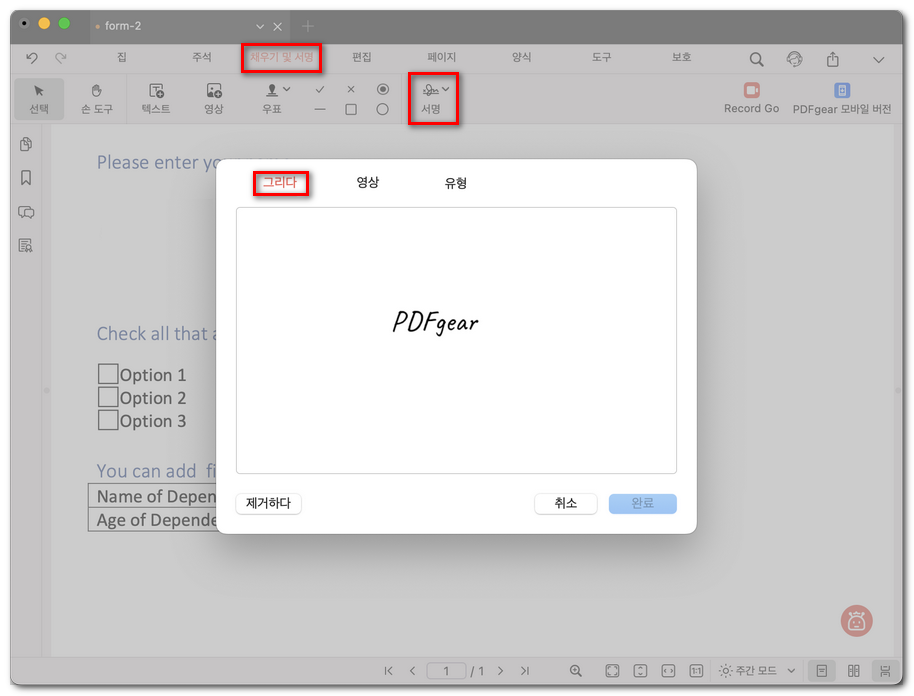Open the 도구 tools tab
Screen dimensions: 914x696
pos(601,57)
